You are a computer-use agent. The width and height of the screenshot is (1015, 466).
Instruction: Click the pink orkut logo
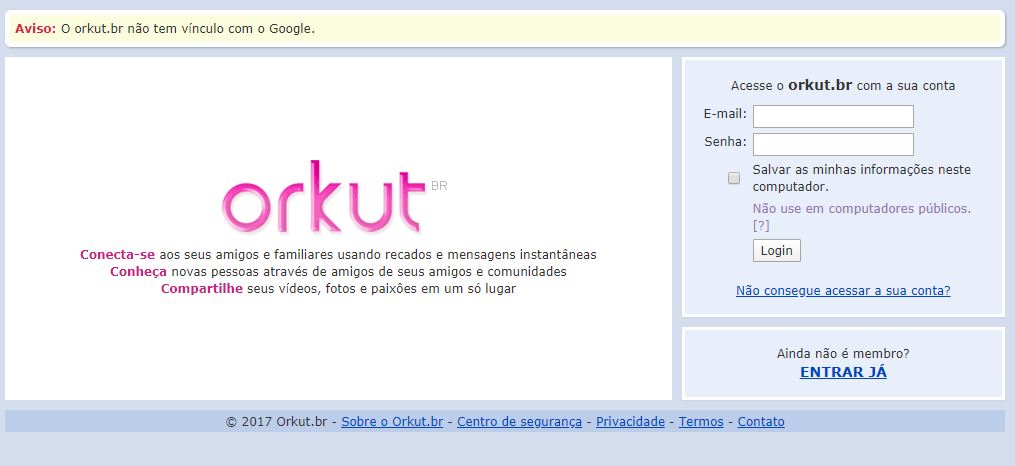pyautogui.click(x=324, y=197)
